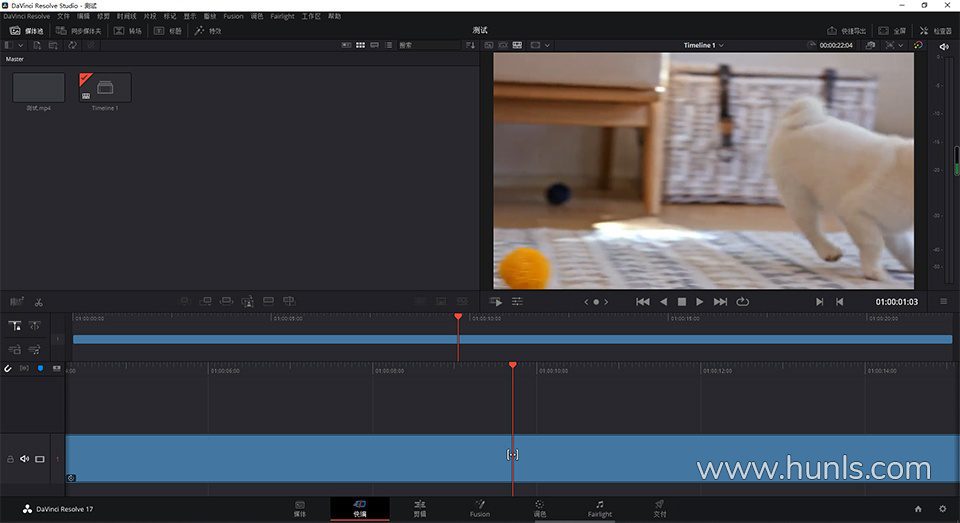Click the blue marker flag icon
Viewport: 960px width, 523px height.
tap(40, 369)
